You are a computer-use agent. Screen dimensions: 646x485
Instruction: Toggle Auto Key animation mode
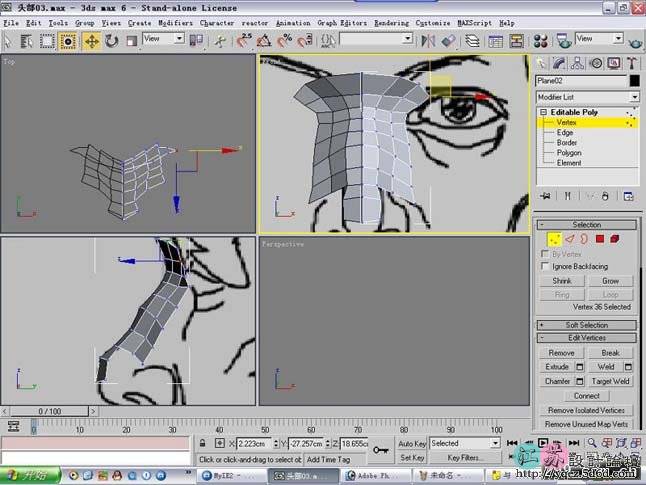pyautogui.click(x=412, y=443)
